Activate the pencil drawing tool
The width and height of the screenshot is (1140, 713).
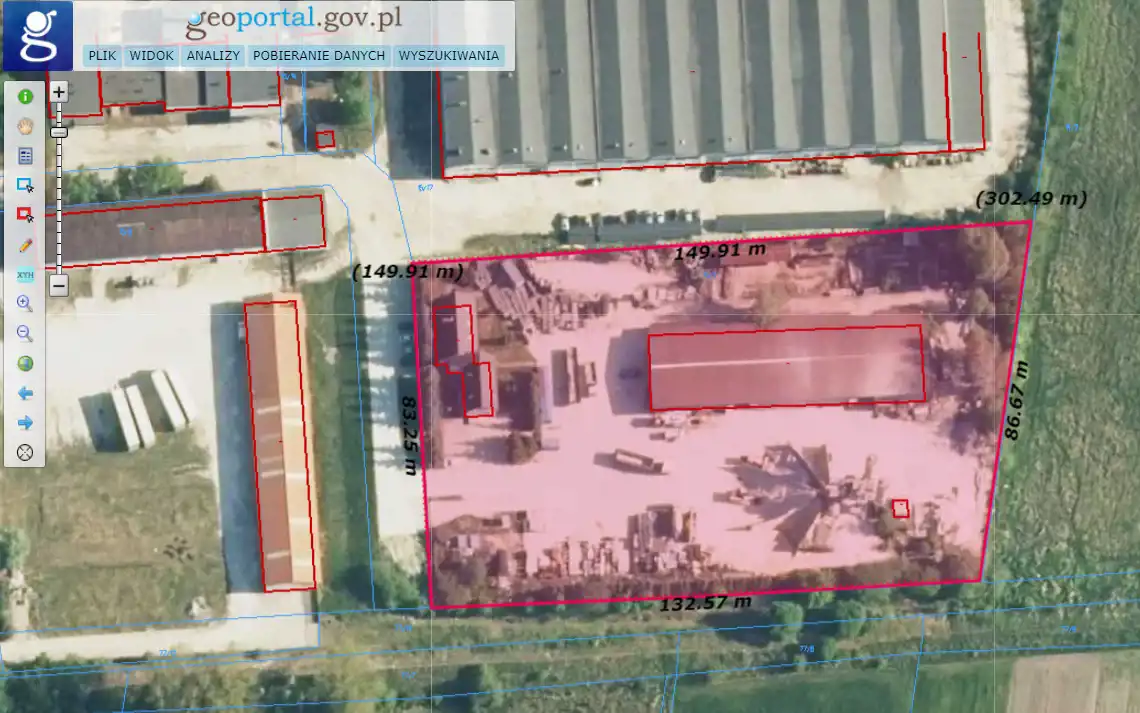pos(25,245)
